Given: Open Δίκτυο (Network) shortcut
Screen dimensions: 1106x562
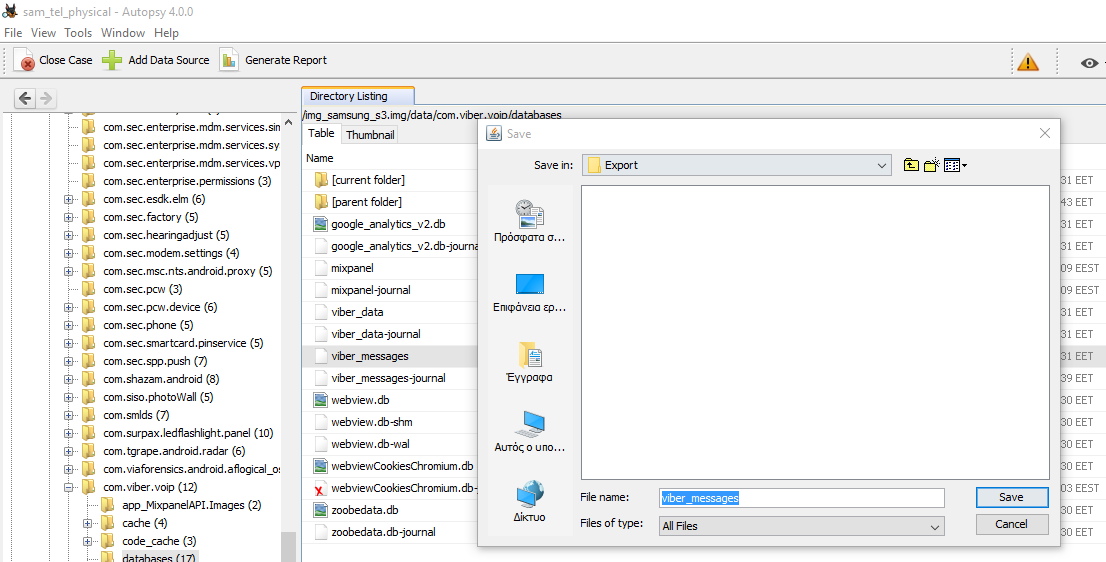Looking at the screenshot, I should pyautogui.click(x=530, y=501).
